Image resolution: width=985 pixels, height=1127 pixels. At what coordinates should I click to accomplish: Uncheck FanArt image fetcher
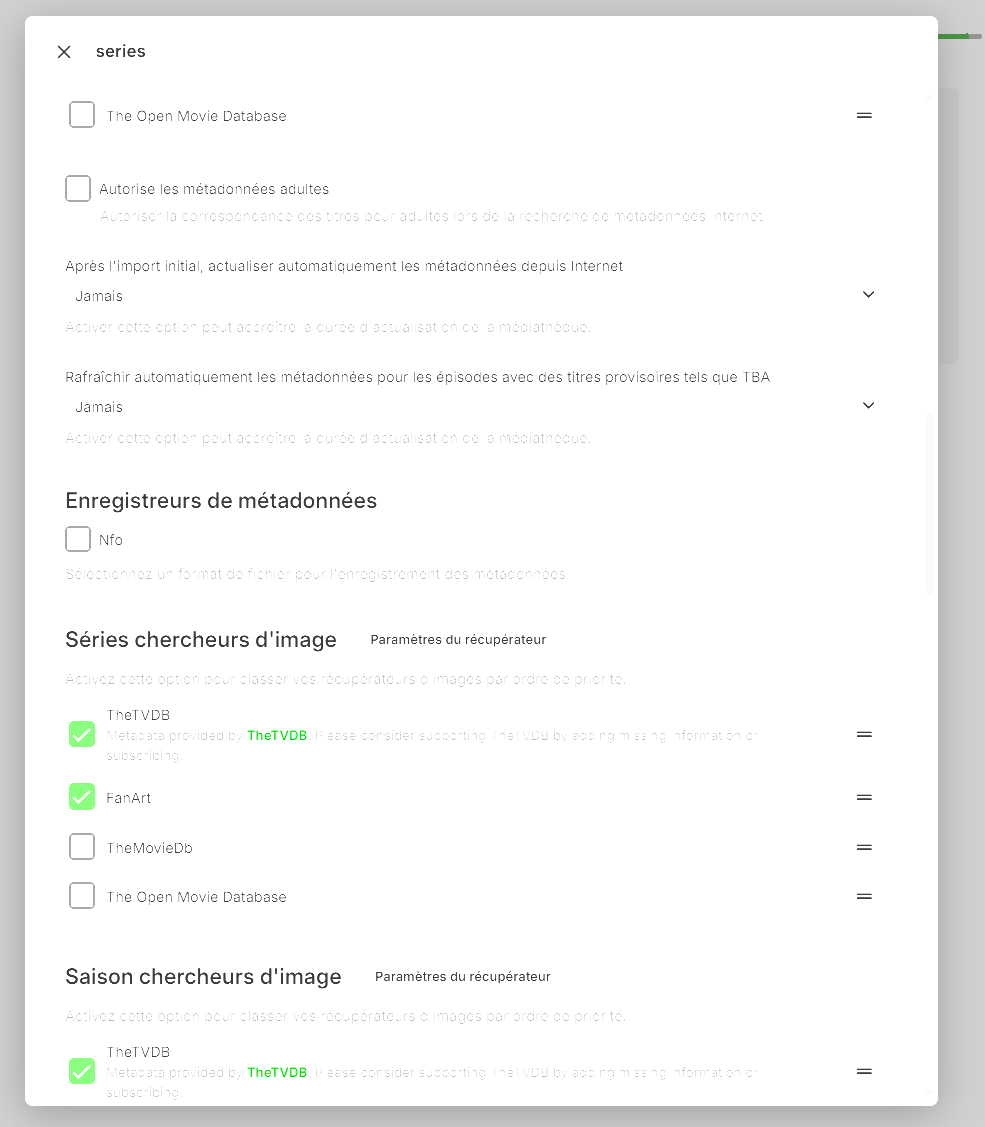pos(82,797)
